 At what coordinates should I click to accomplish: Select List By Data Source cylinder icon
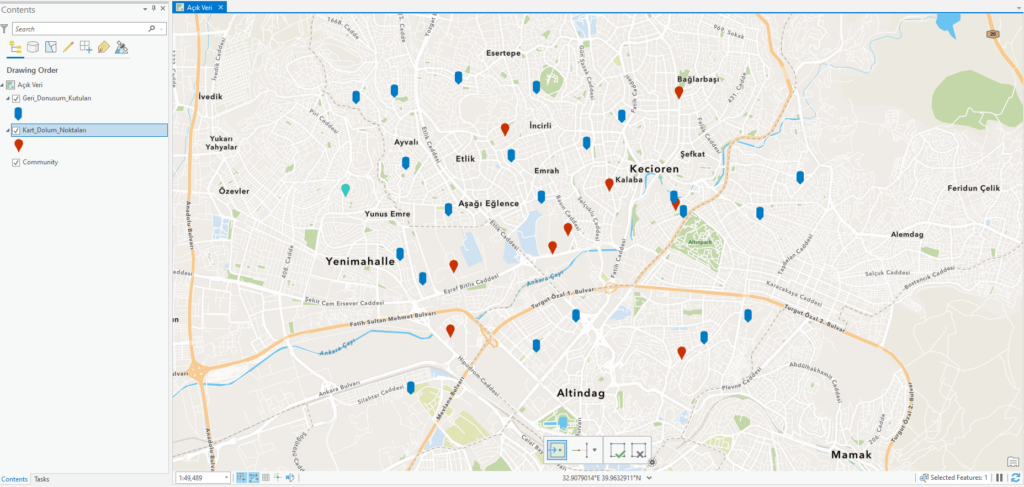[33, 47]
